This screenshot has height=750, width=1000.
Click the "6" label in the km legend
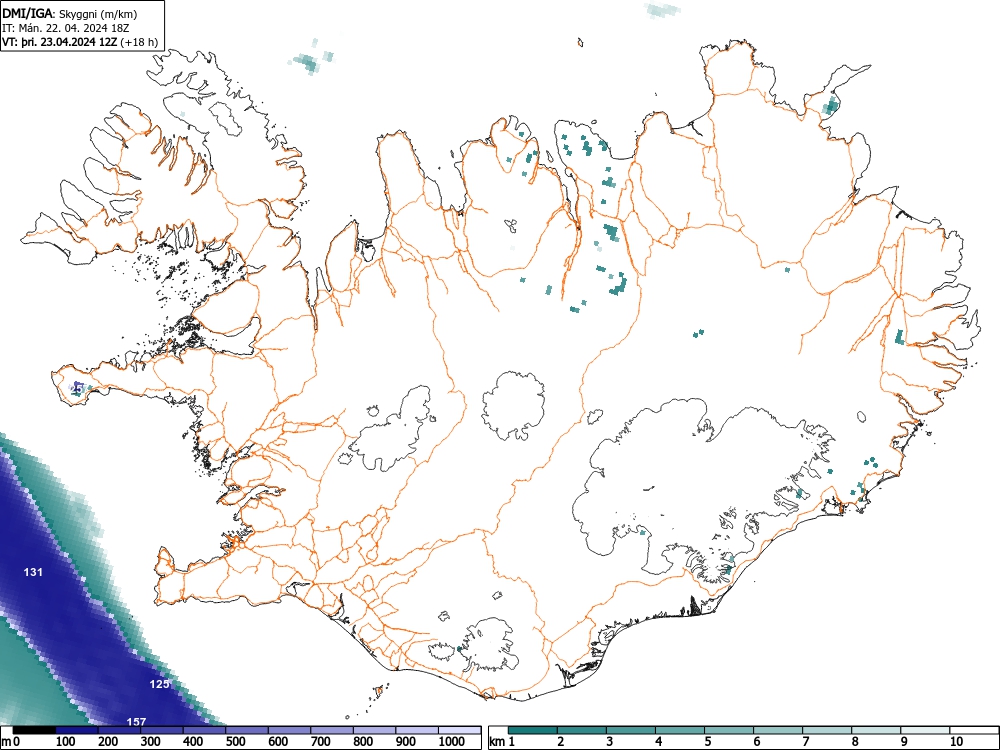pyautogui.click(x=757, y=741)
